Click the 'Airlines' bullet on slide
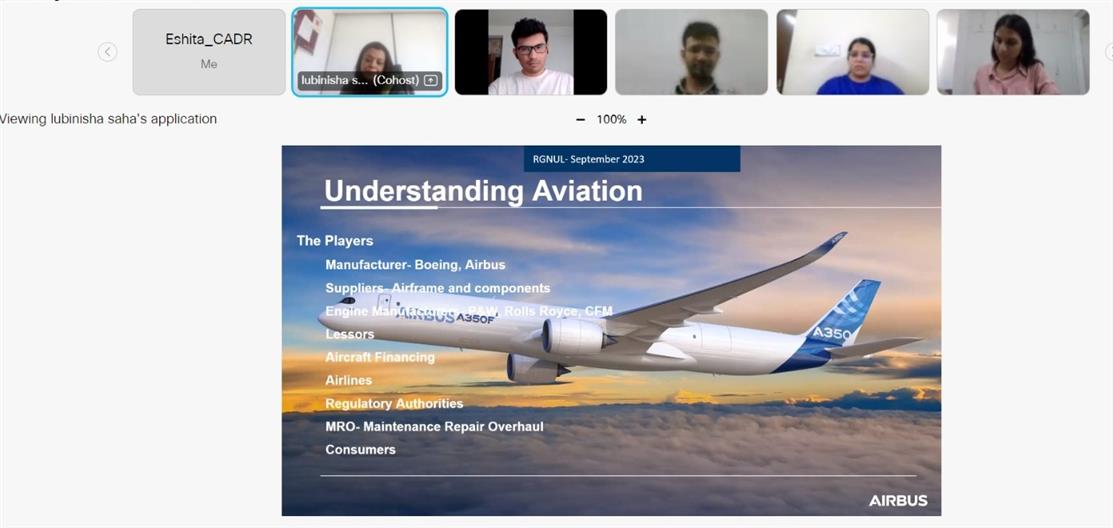 [x=349, y=380]
